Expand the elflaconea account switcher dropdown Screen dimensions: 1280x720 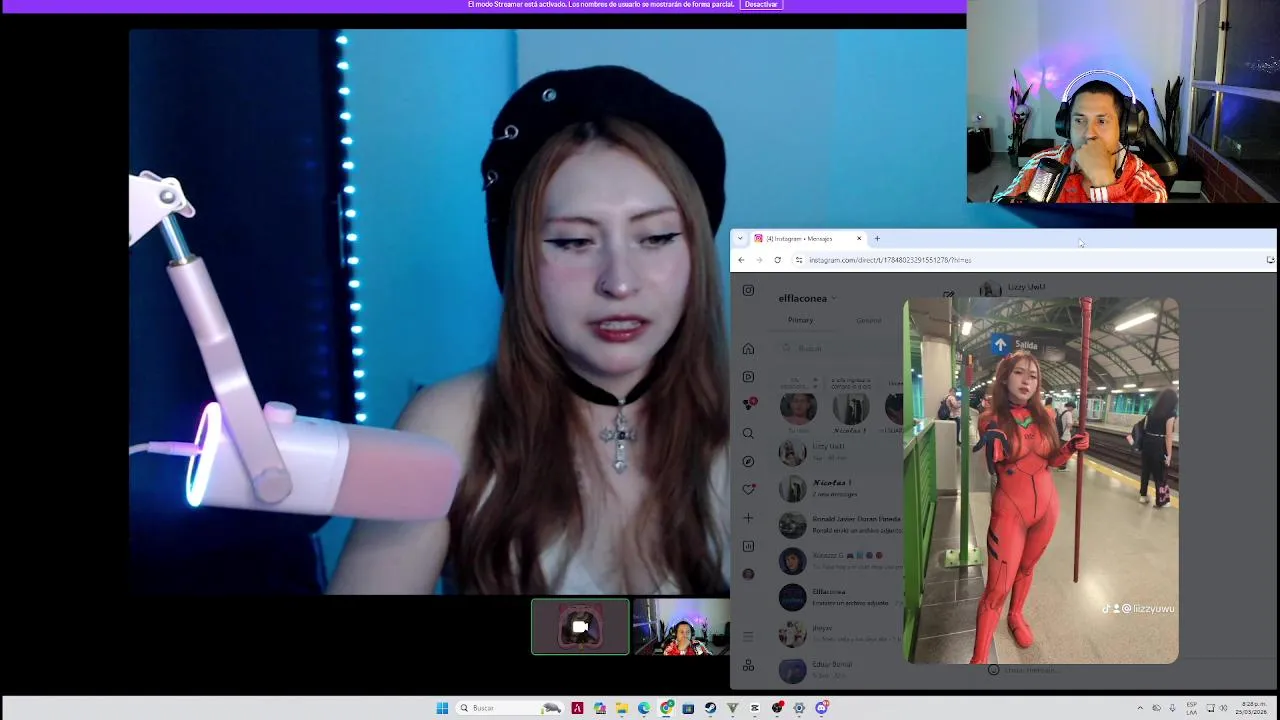(x=807, y=298)
